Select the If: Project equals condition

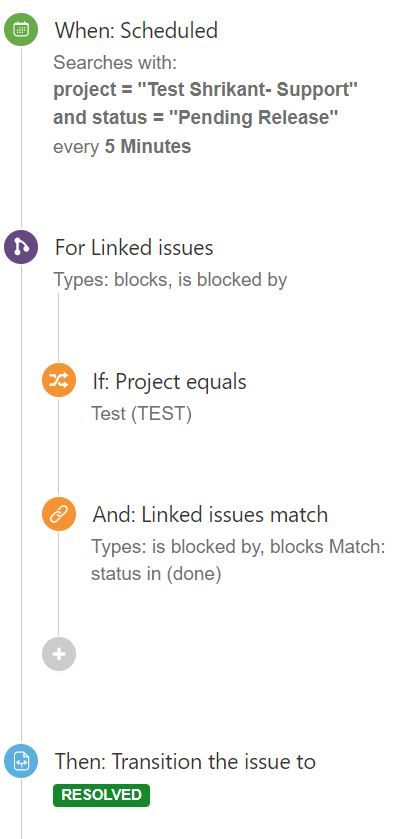click(169, 382)
